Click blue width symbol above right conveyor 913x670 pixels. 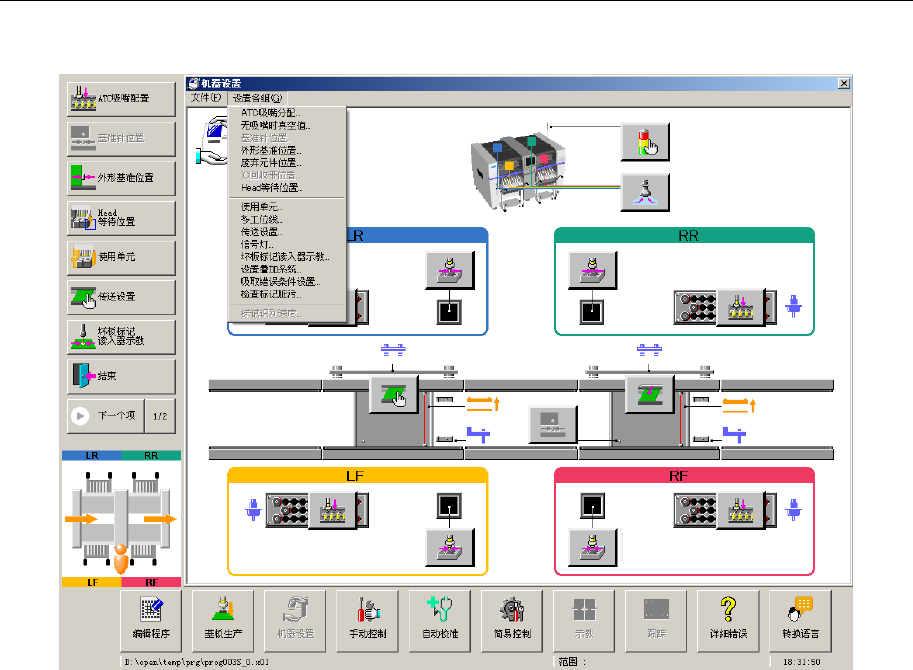click(x=649, y=350)
